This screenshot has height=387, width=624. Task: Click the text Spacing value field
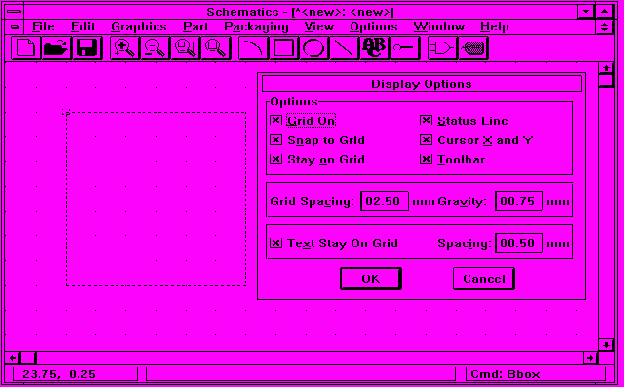[x=519, y=243]
